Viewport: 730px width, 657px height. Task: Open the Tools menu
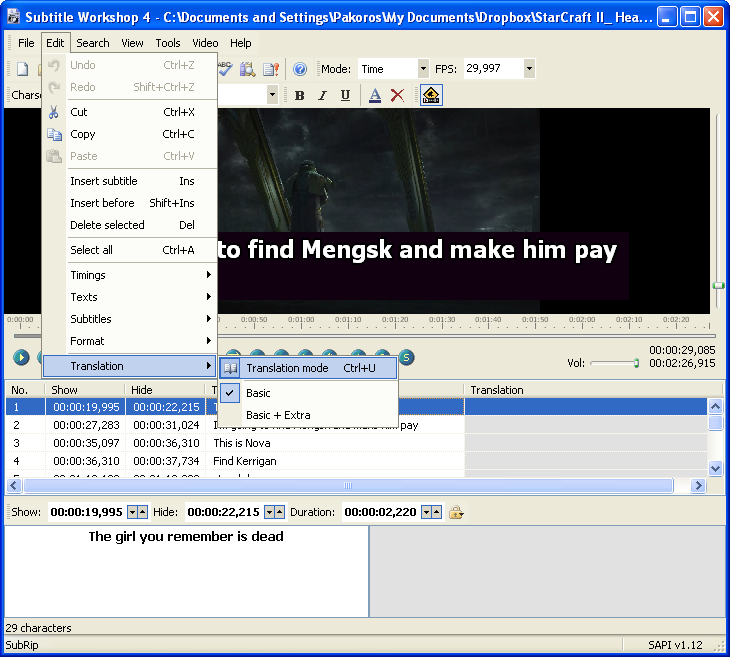click(168, 43)
